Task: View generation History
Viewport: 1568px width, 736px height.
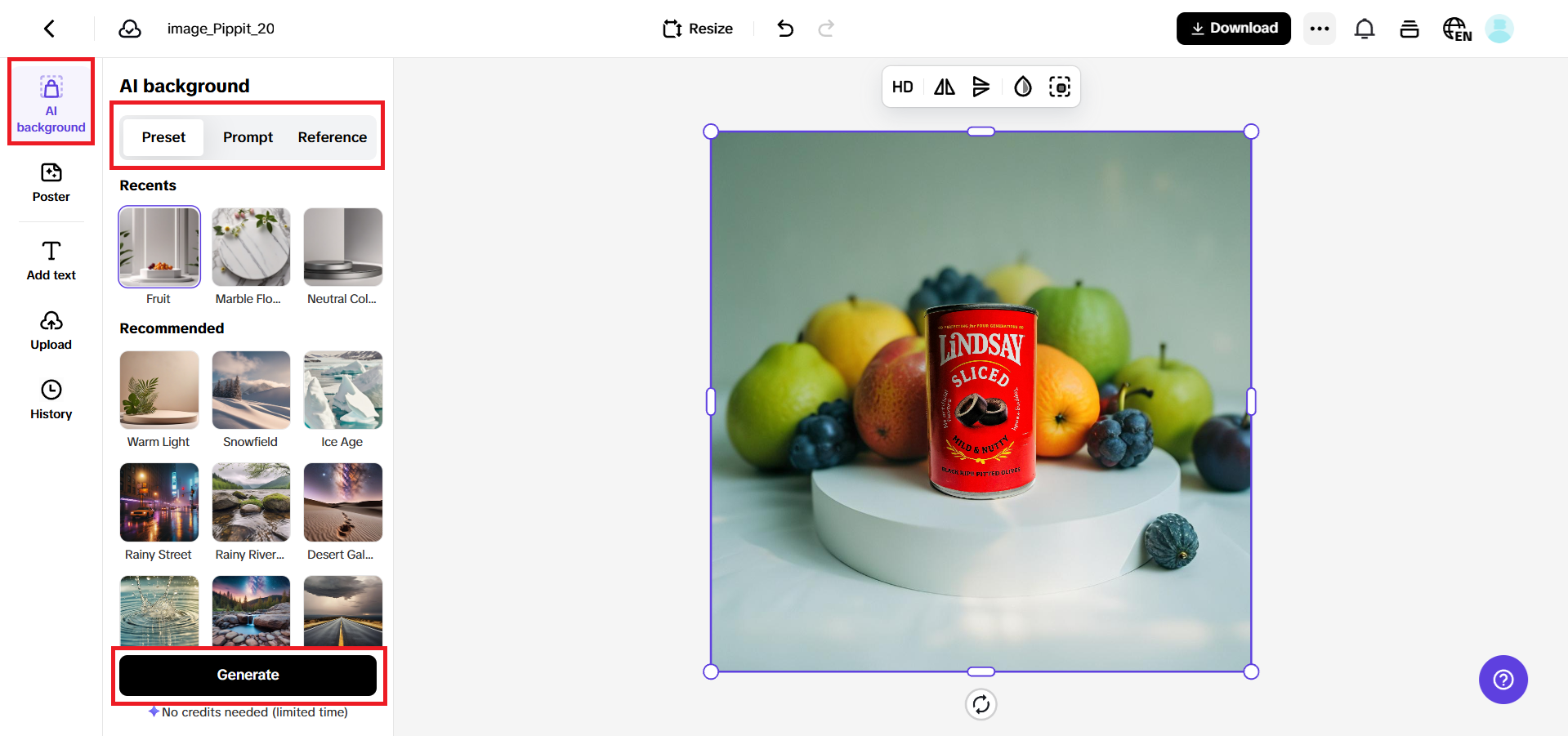Action: pyautogui.click(x=51, y=399)
